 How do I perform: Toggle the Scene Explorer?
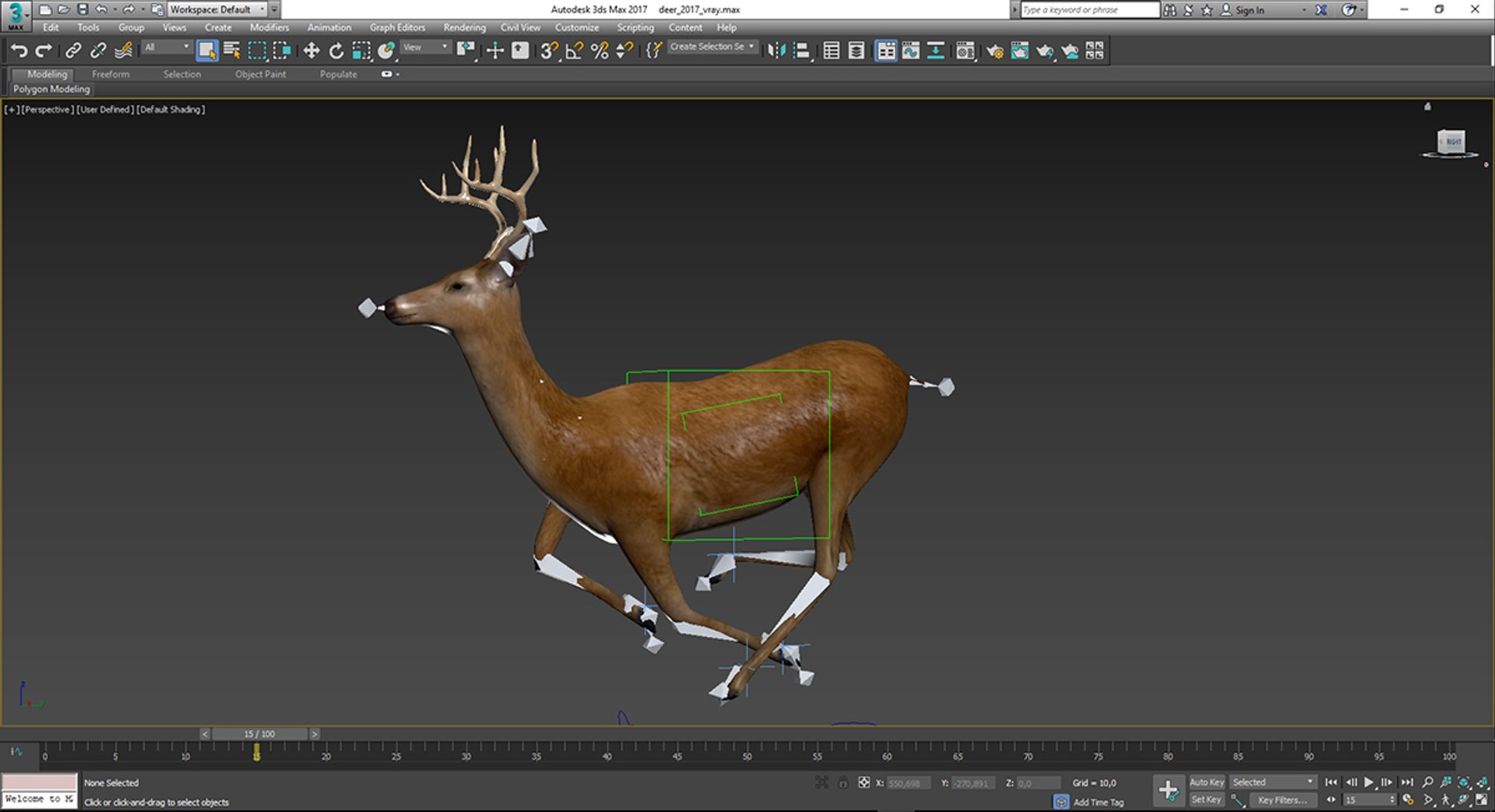click(x=831, y=51)
